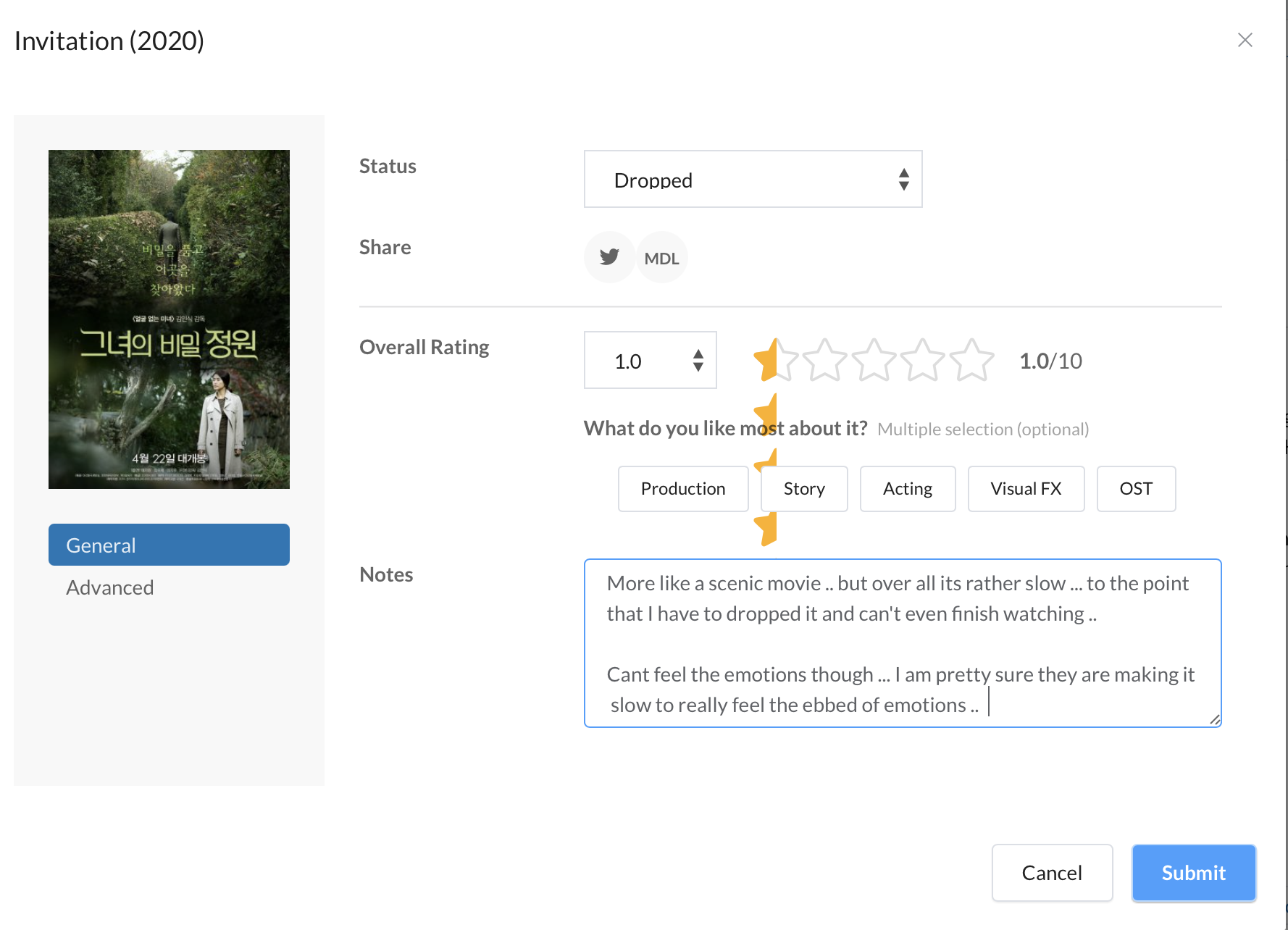Image resolution: width=1288 pixels, height=930 pixels.
Task: Click inside the Notes text area
Action: [x=903, y=643]
